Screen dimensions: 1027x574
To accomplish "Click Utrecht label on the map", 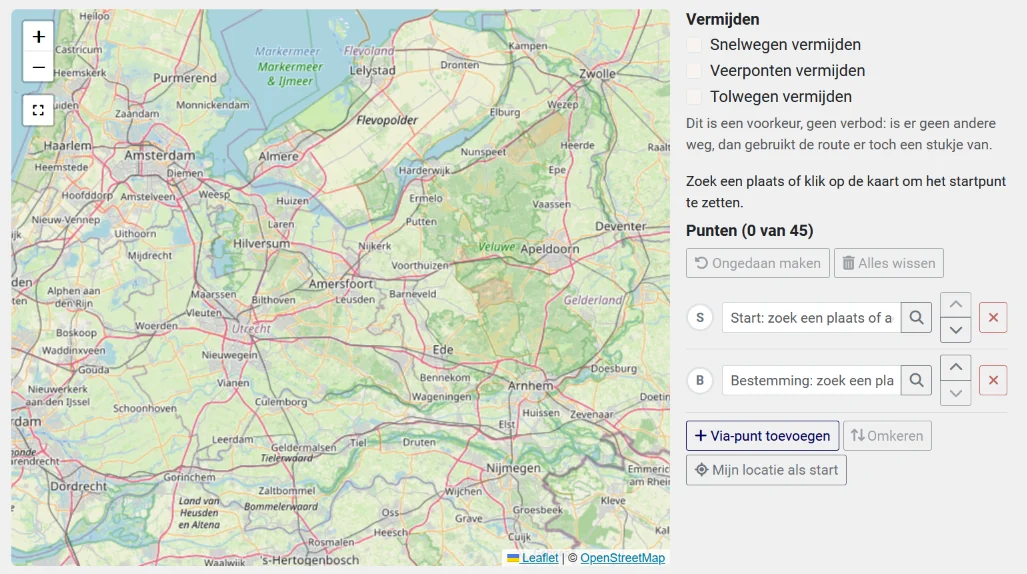I will [x=251, y=328].
